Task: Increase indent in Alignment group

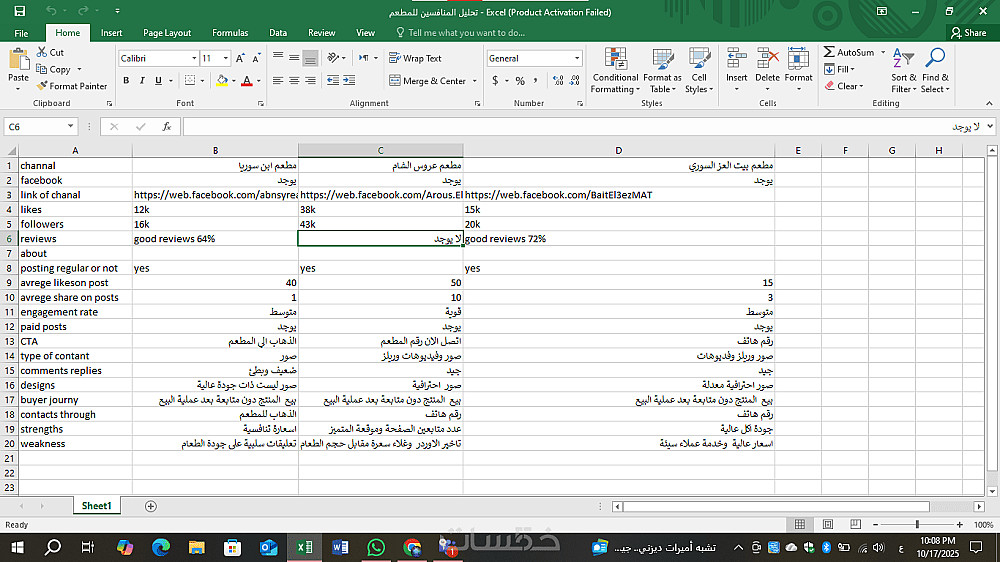Action: [x=349, y=80]
